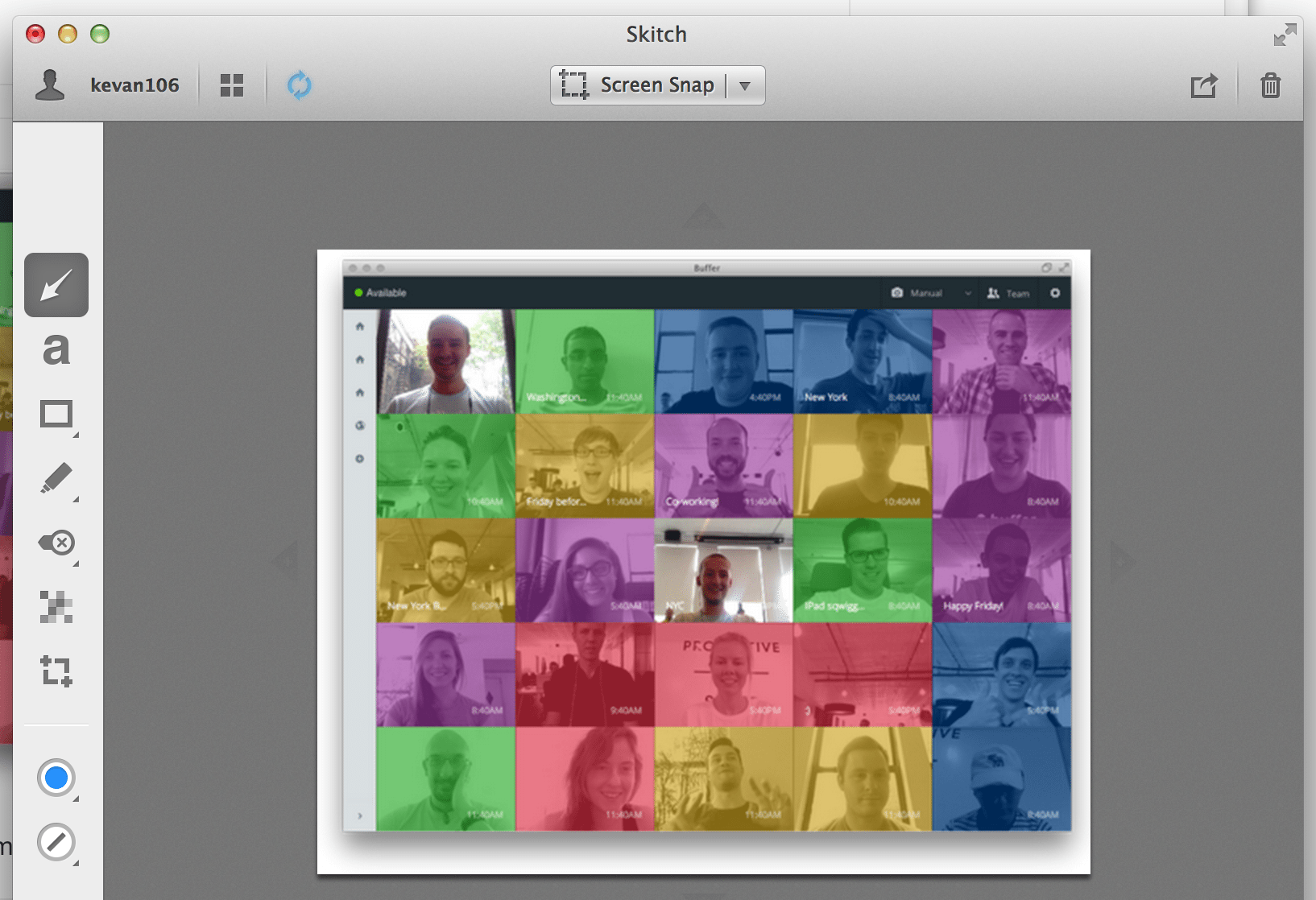The height and width of the screenshot is (900, 1316).
Task: Click the New York tile label
Action: 826,398
